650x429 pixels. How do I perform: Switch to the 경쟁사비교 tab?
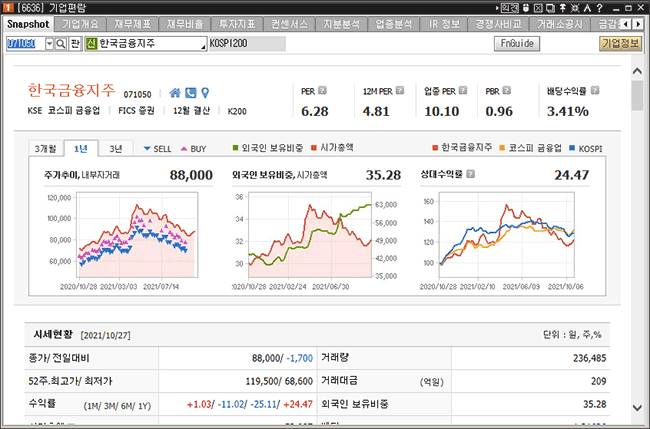point(499,24)
